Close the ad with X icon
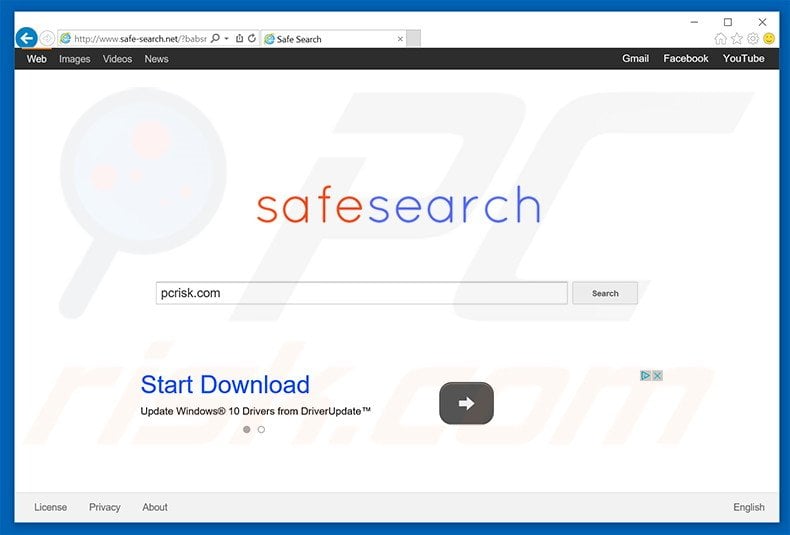The height and width of the screenshot is (535, 790). (x=657, y=375)
